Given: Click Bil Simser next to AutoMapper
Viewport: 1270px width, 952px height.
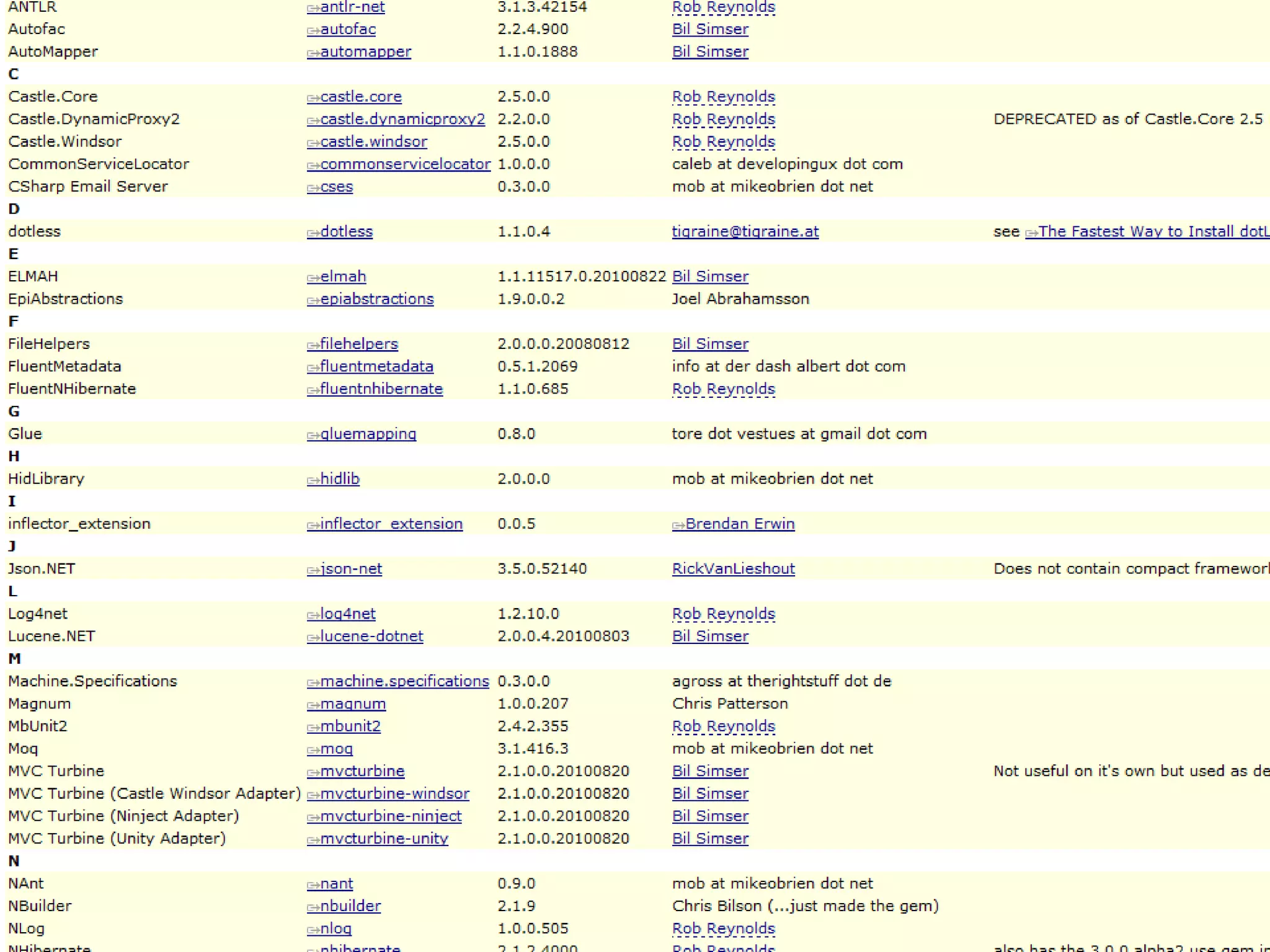Looking at the screenshot, I should point(710,51).
